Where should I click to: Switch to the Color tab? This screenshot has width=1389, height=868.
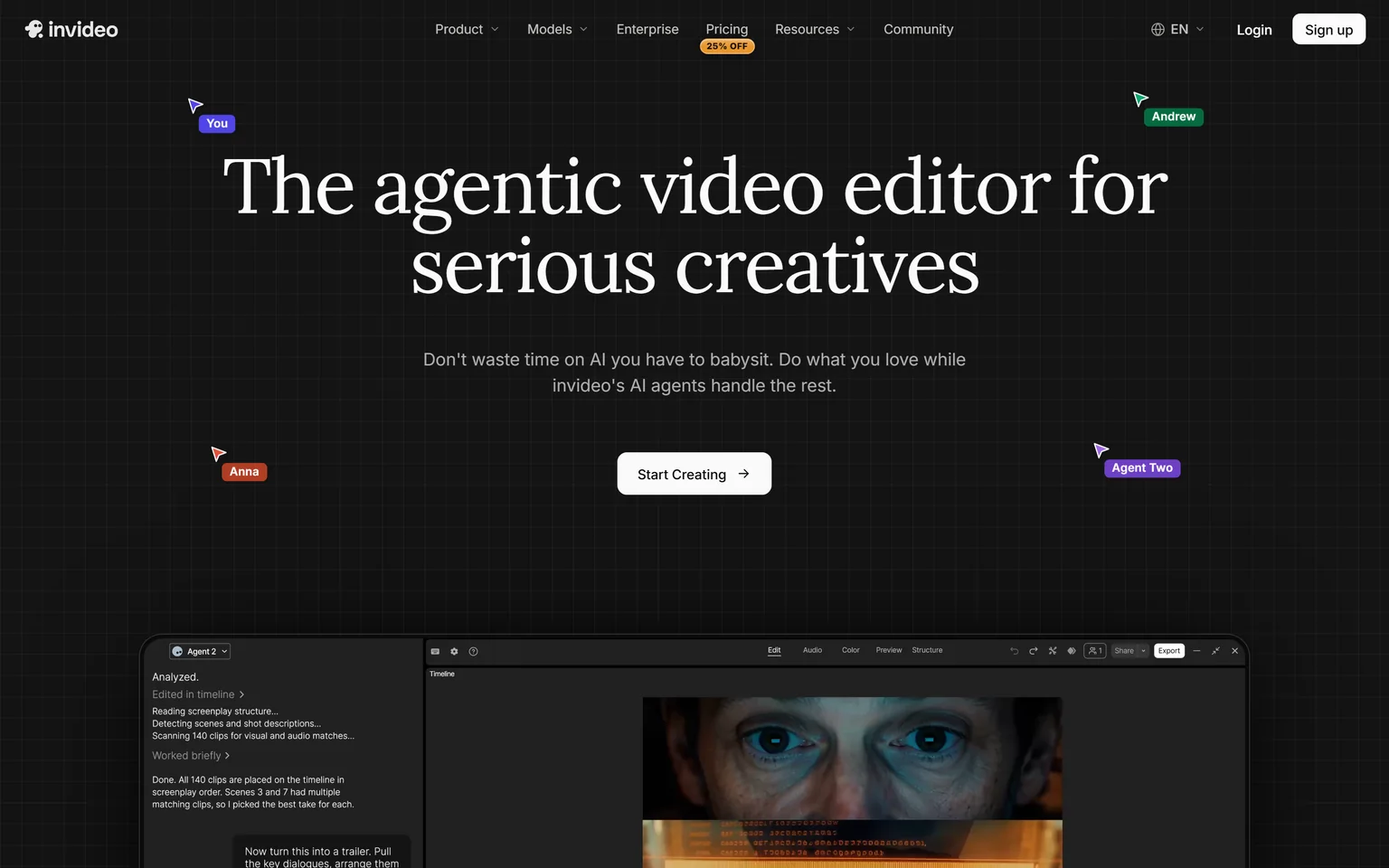pos(850,650)
